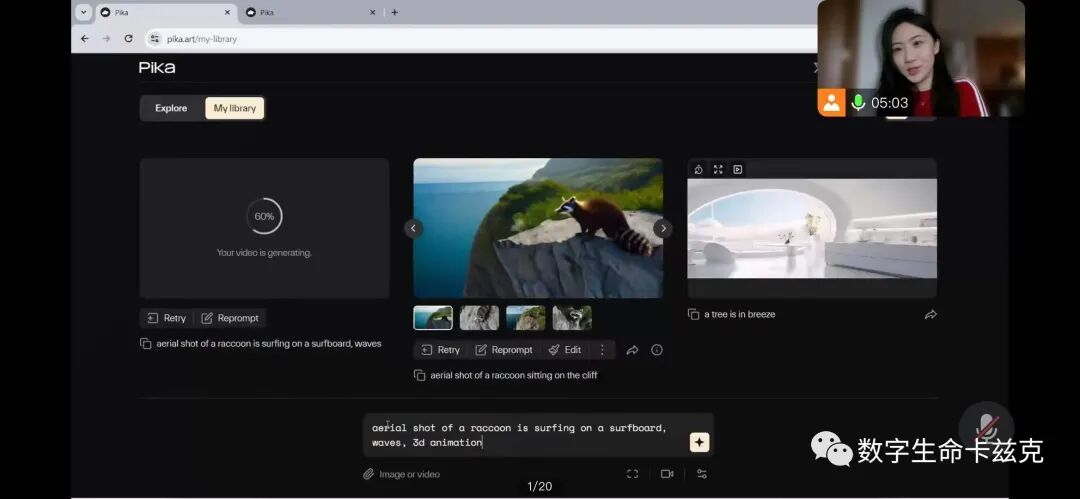Reprompt the generating surfing raccoon video
The height and width of the screenshot is (499, 1080).
pos(230,318)
